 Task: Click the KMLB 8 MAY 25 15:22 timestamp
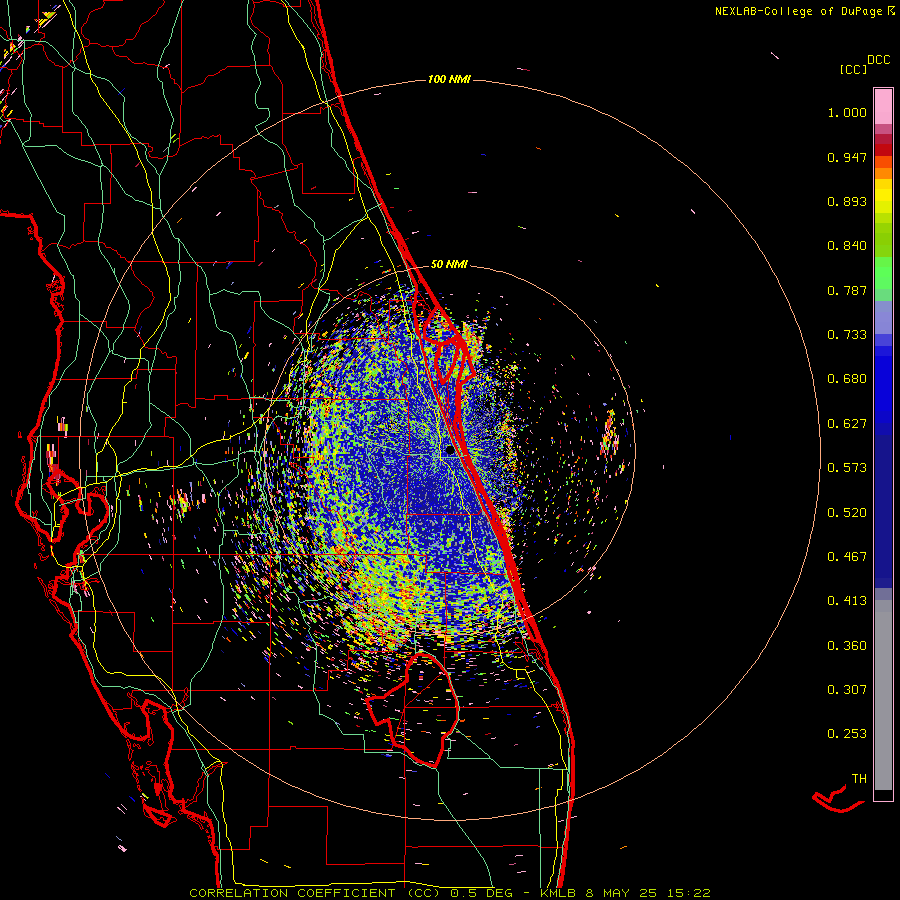(x=625, y=893)
